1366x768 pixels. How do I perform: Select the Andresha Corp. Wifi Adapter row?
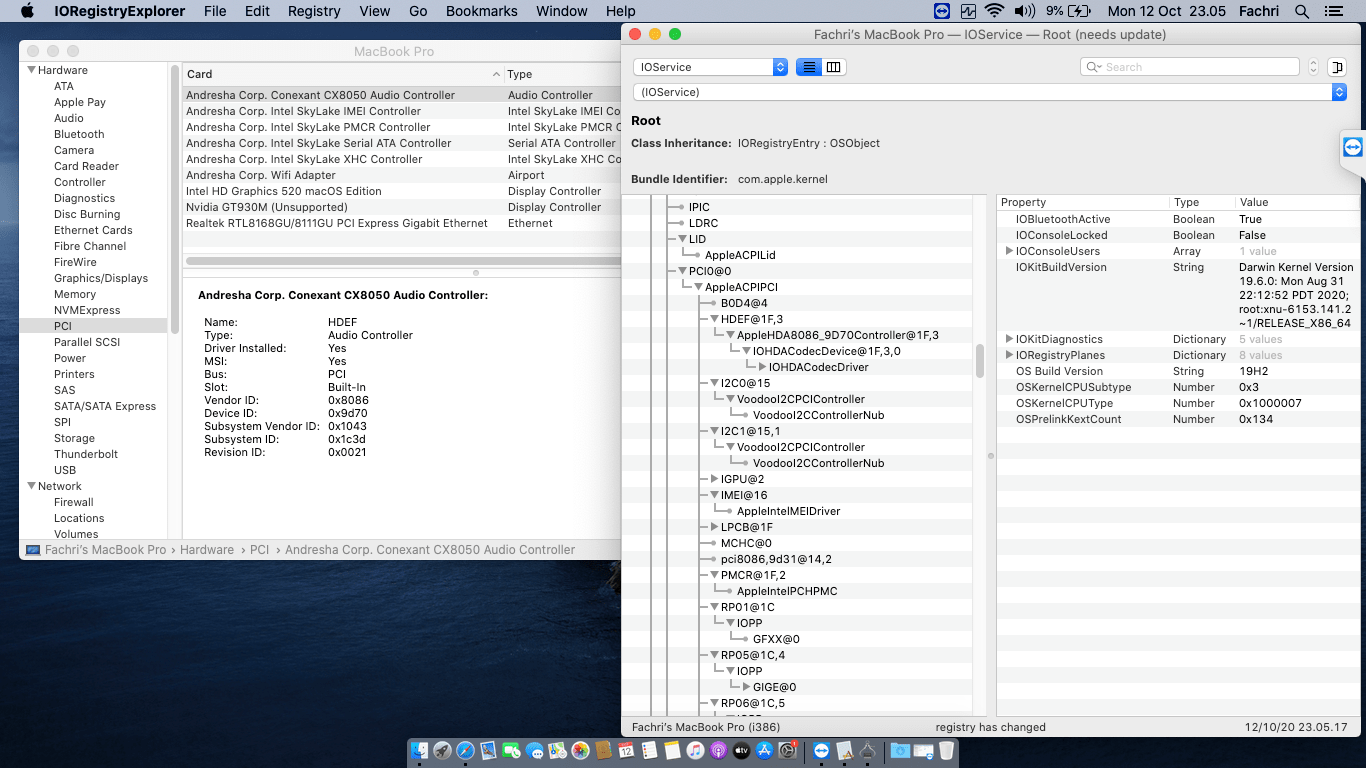click(x=402, y=175)
